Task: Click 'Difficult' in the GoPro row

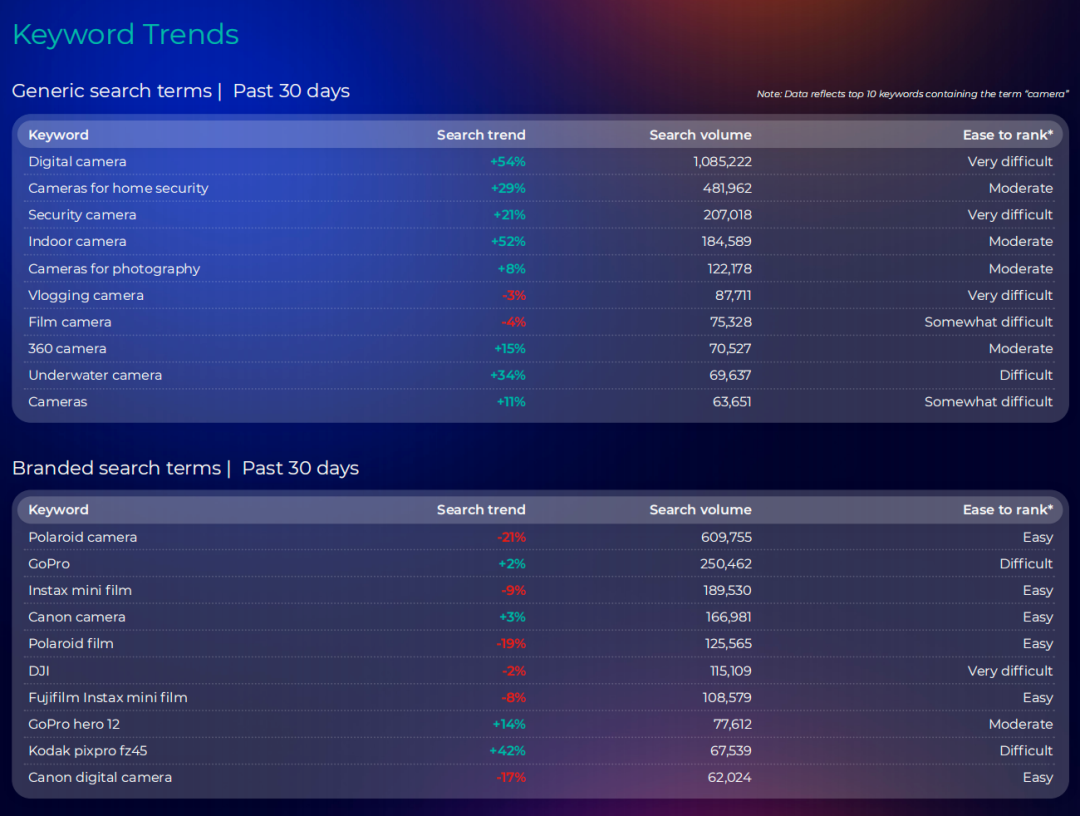Action: [1026, 564]
